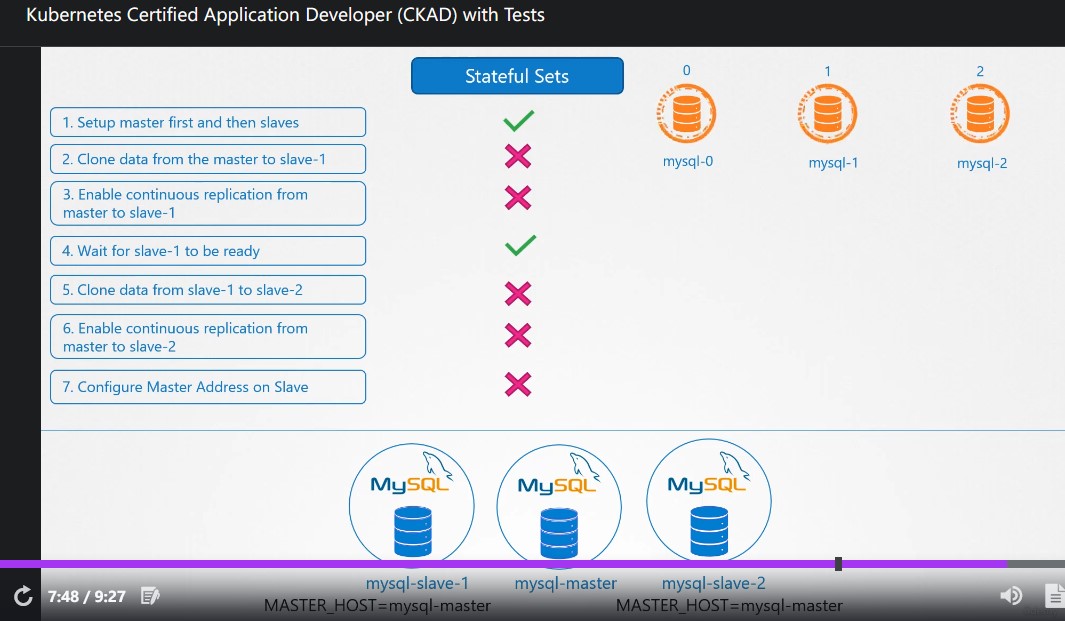Screen dimensions: 1065x621
Task: Open the notes icon beside timestamp
Action: [150, 596]
